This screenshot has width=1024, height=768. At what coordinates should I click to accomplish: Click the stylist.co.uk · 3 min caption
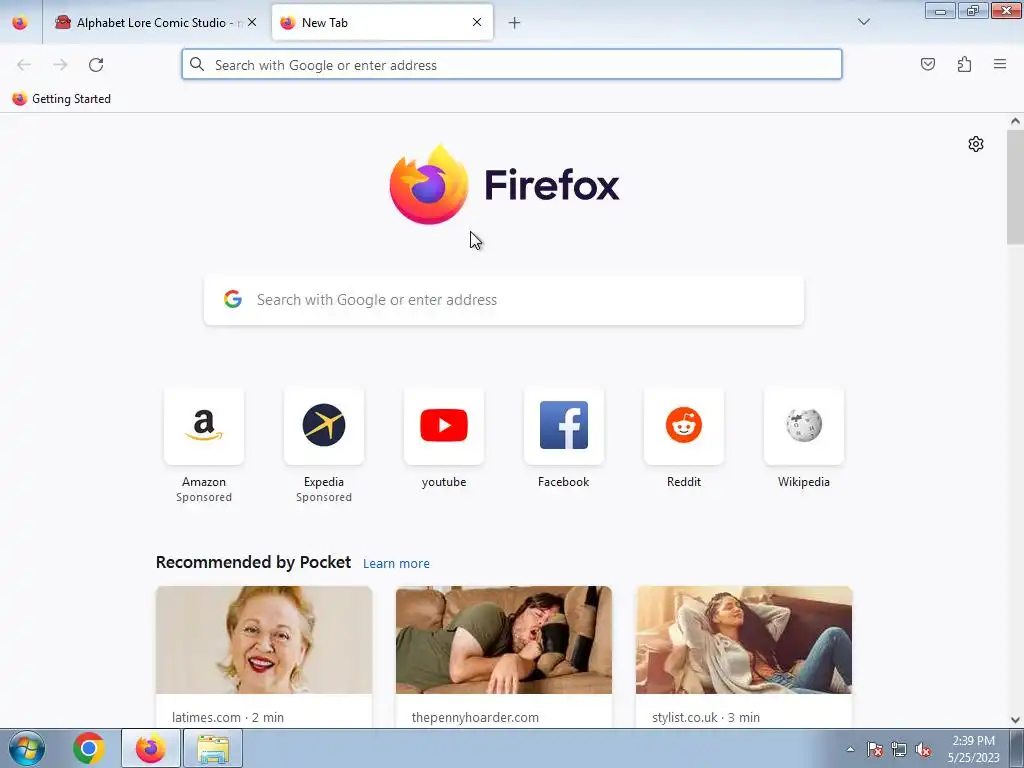(x=706, y=717)
